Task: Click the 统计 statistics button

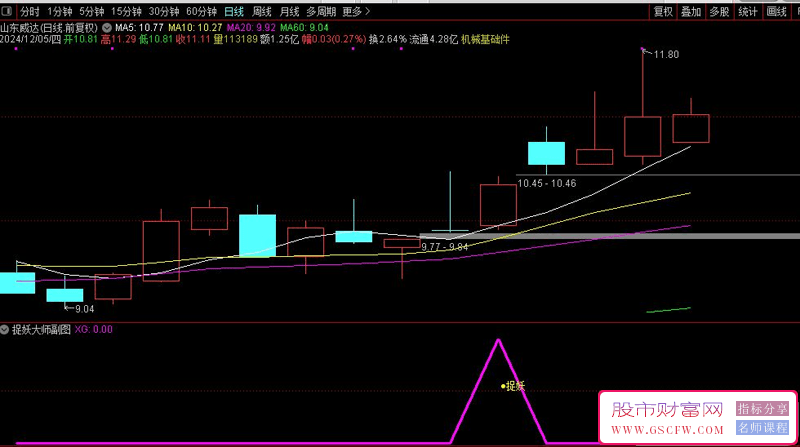Action: pos(748,11)
